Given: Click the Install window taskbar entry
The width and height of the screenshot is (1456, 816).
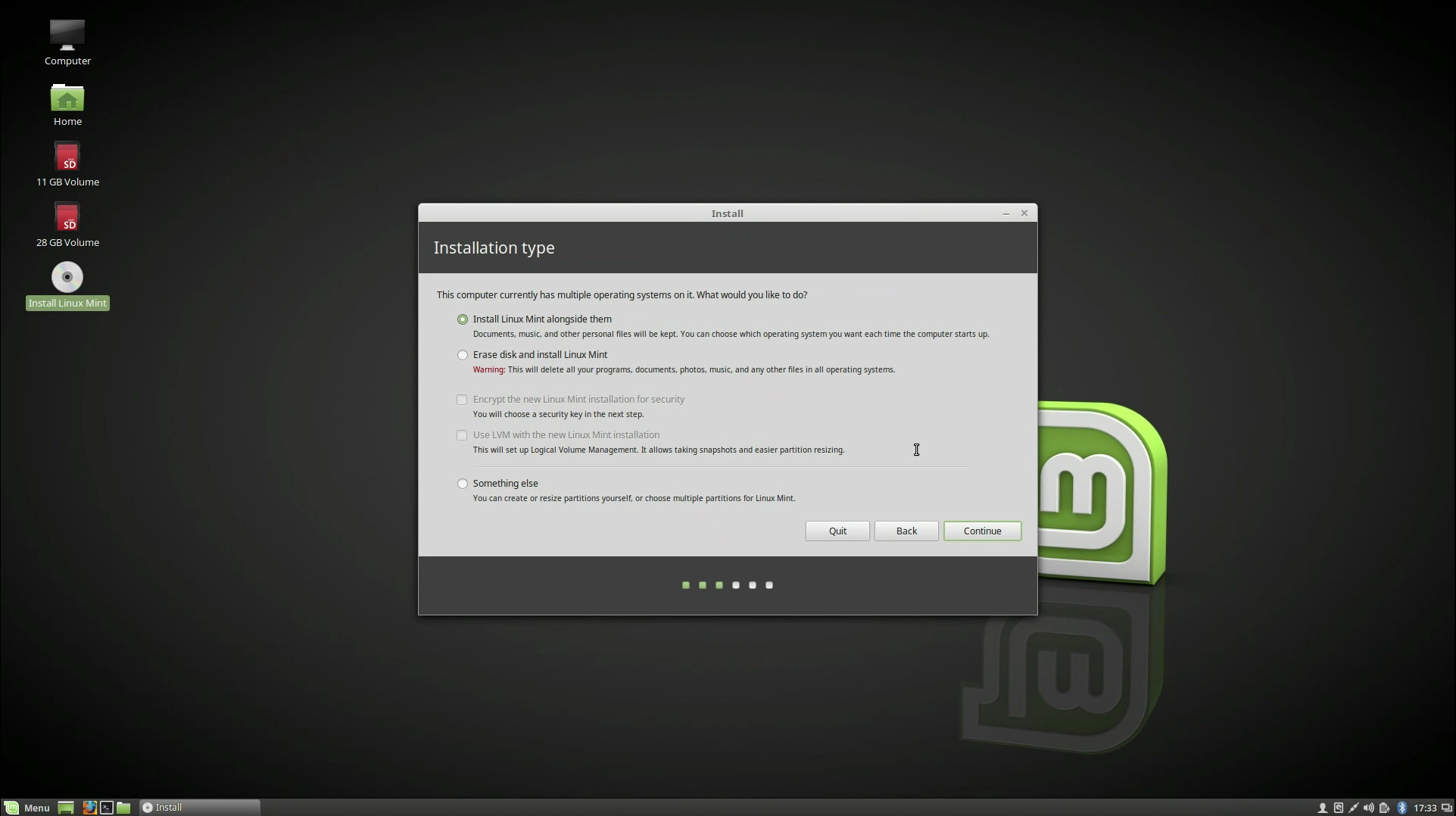Looking at the screenshot, I should pos(200,808).
